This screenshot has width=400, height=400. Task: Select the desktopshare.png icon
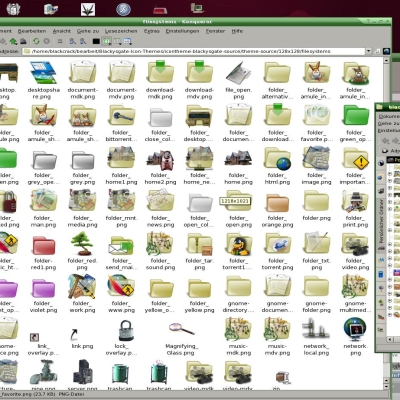(44, 72)
